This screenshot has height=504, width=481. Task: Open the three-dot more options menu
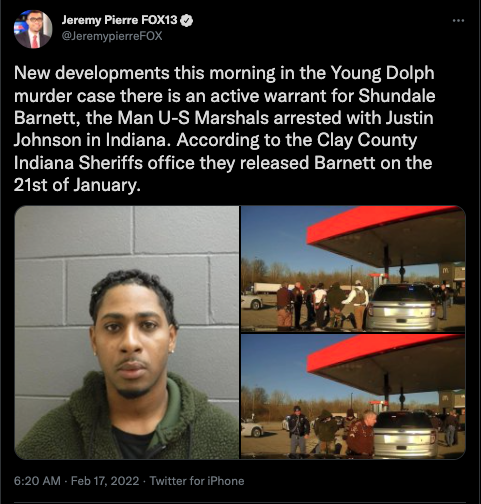click(458, 21)
